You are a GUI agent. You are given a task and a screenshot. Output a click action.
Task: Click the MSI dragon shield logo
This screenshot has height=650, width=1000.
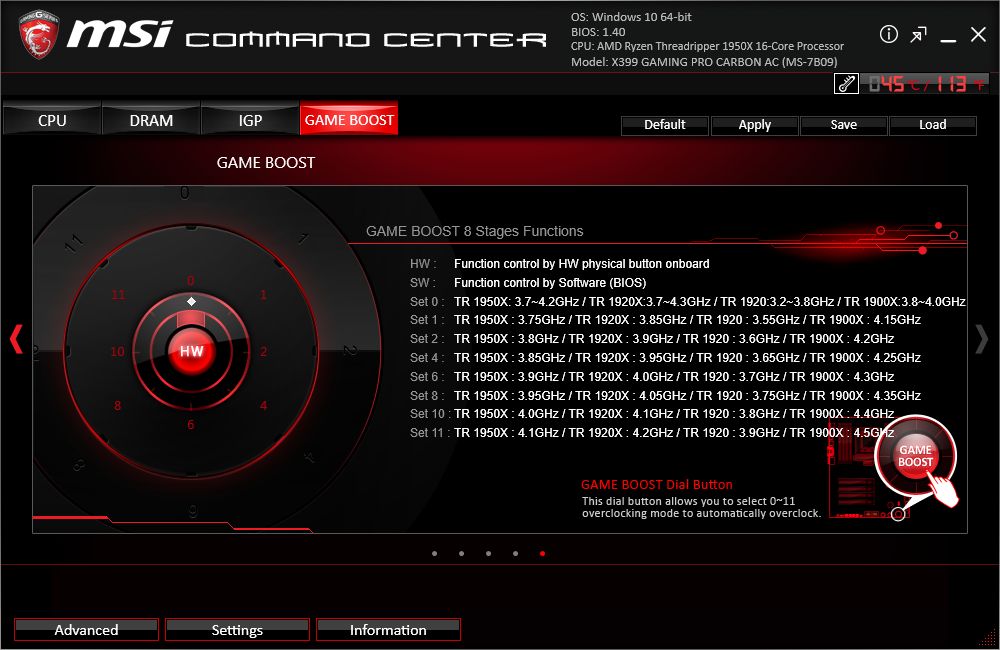[x=39, y=34]
